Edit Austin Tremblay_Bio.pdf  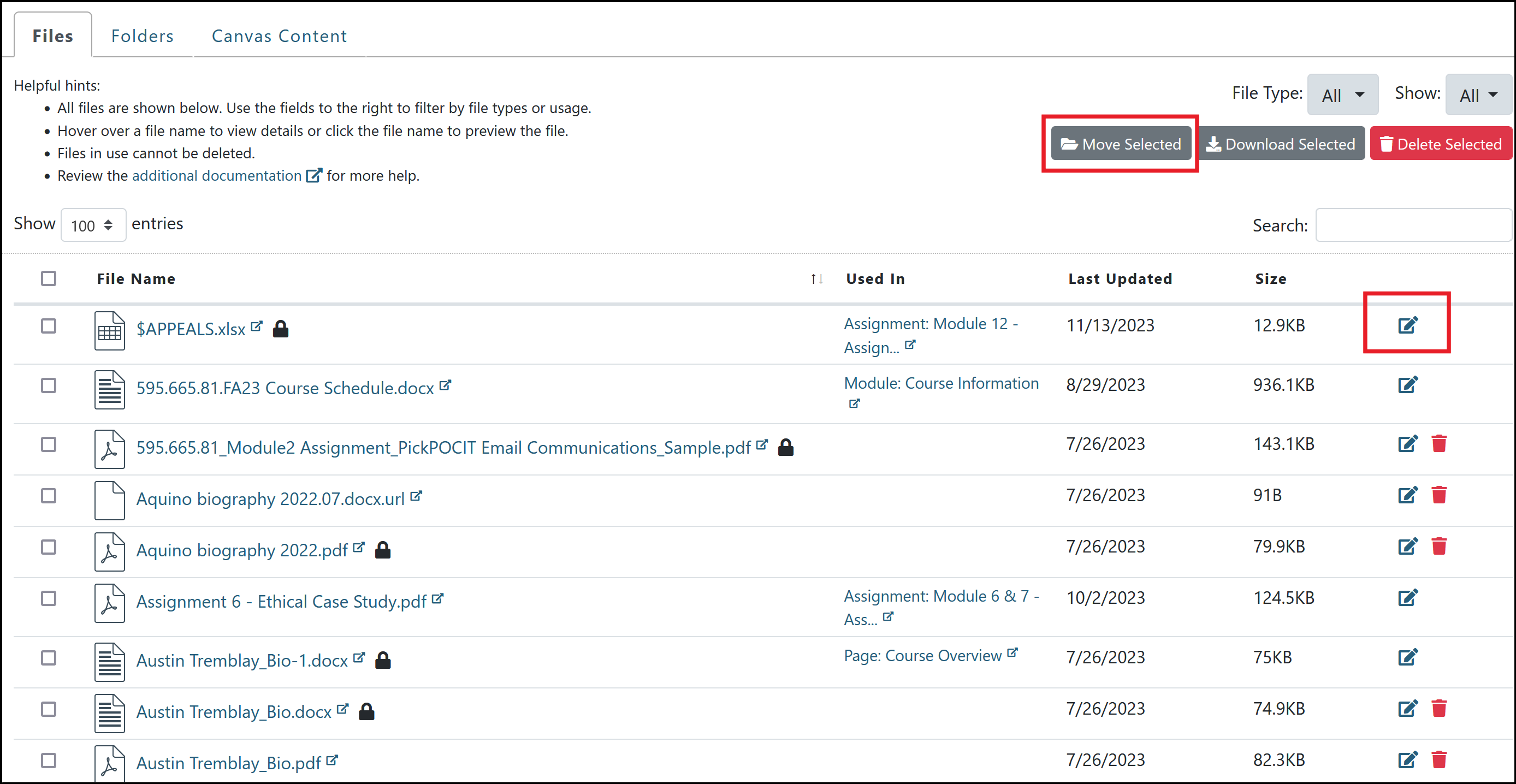[x=1408, y=760]
